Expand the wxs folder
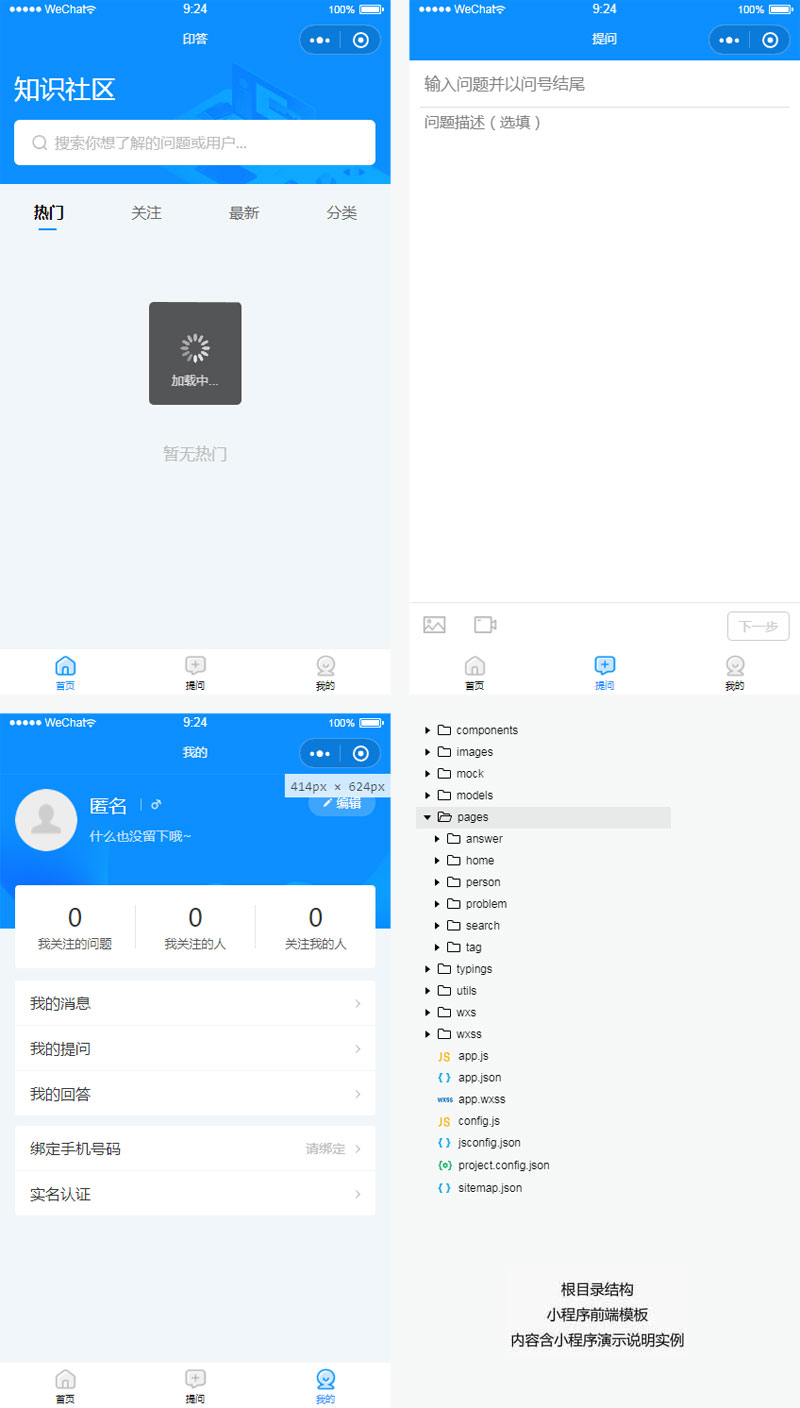The image size is (800, 1408). coord(428,1012)
